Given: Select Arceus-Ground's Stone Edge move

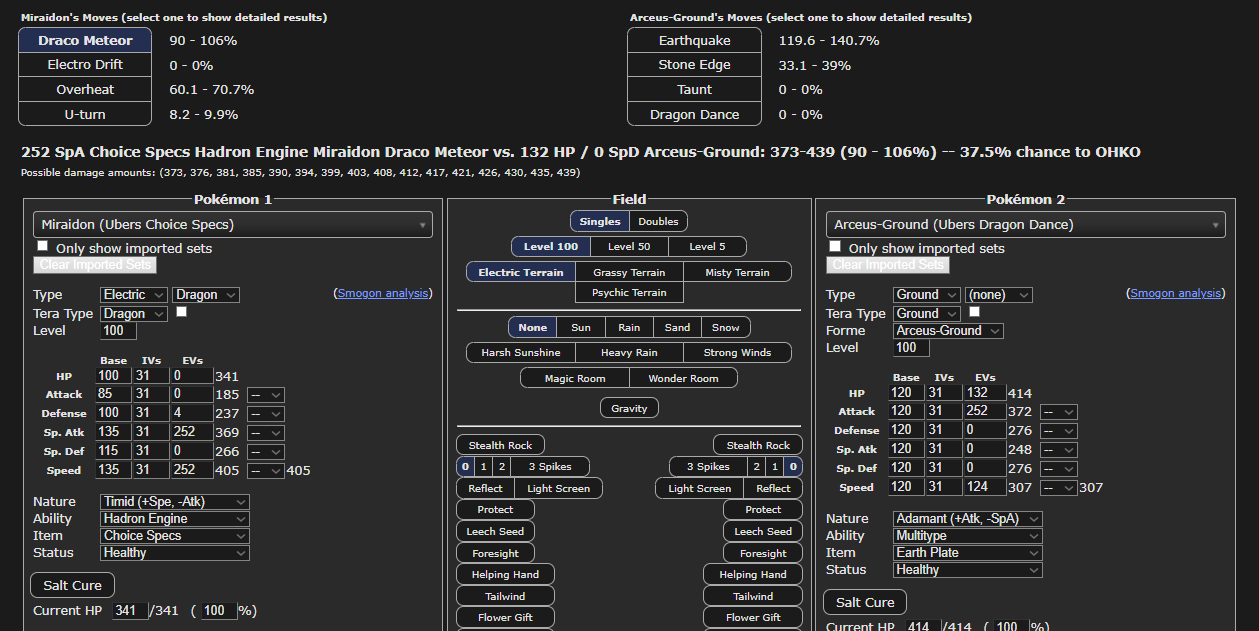Looking at the screenshot, I should coord(694,65).
